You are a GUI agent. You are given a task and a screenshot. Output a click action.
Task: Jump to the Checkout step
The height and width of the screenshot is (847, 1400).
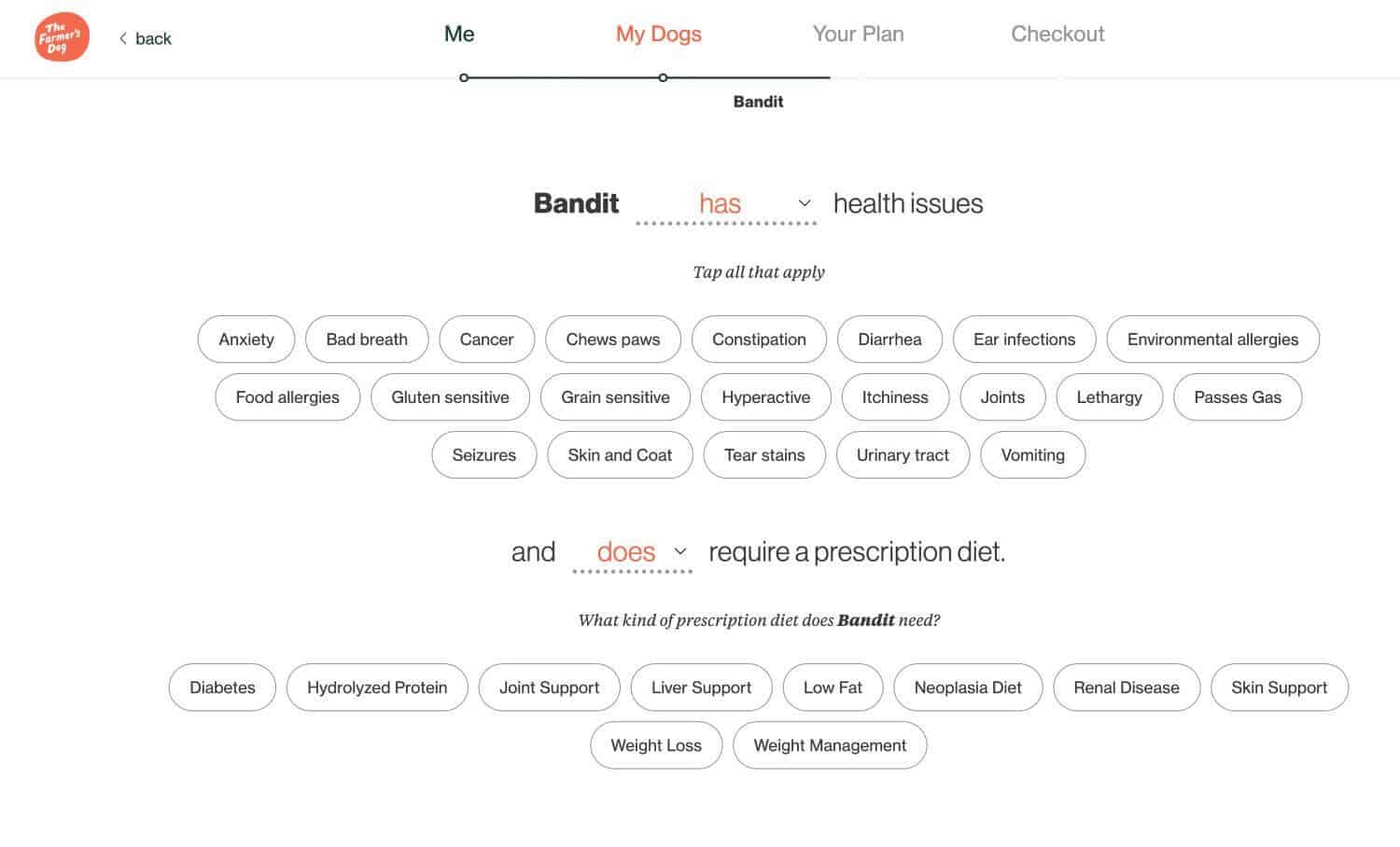pos(1057,34)
